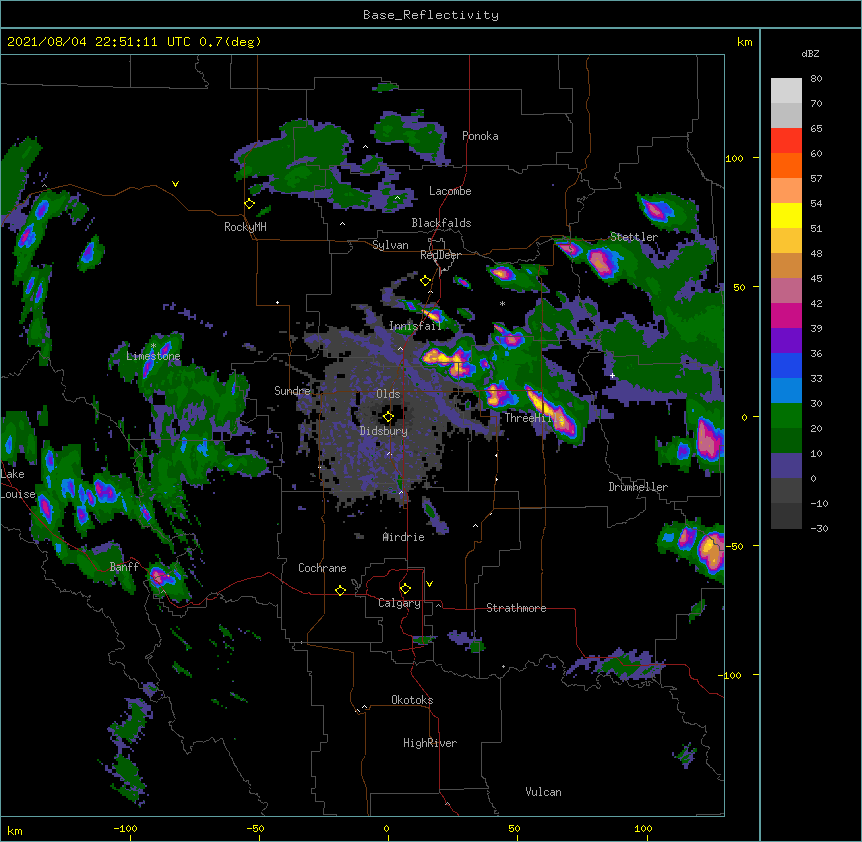Click the yellow diamond marker below RedDeer

(425, 281)
